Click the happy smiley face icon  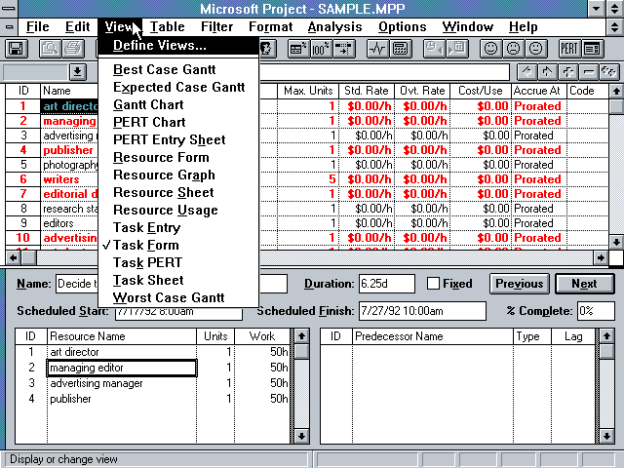pyautogui.click(x=491, y=48)
